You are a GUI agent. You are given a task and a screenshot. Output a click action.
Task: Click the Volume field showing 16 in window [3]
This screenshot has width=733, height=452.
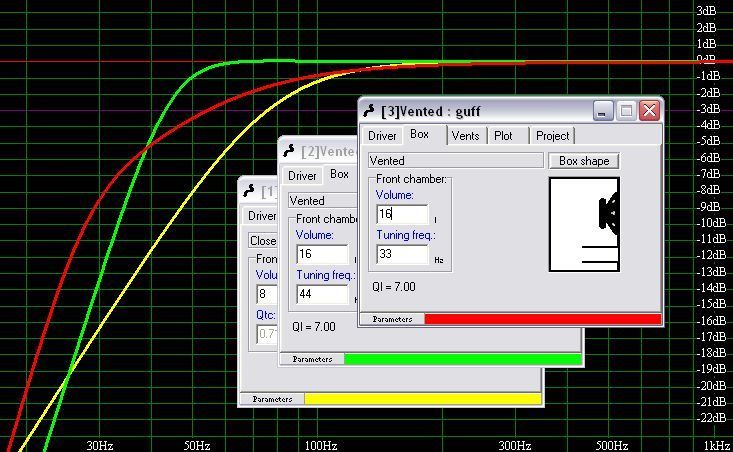point(402,214)
